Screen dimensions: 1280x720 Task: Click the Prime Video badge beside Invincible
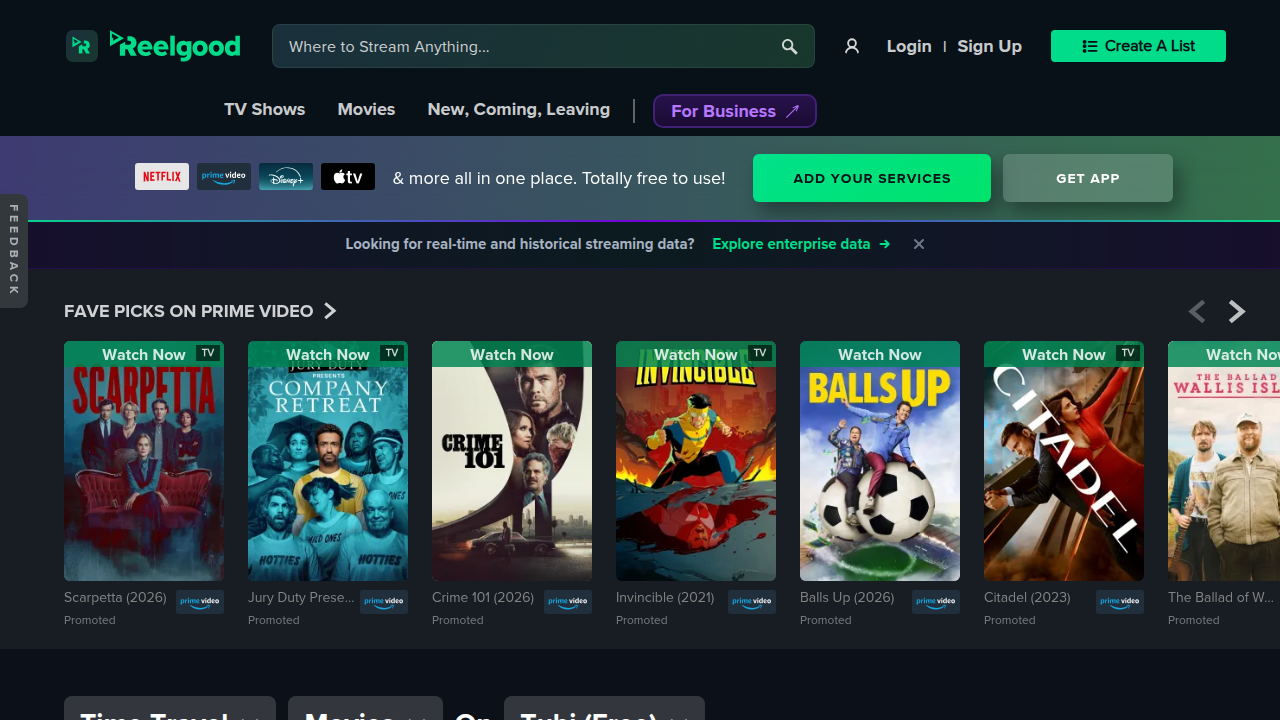click(752, 602)
